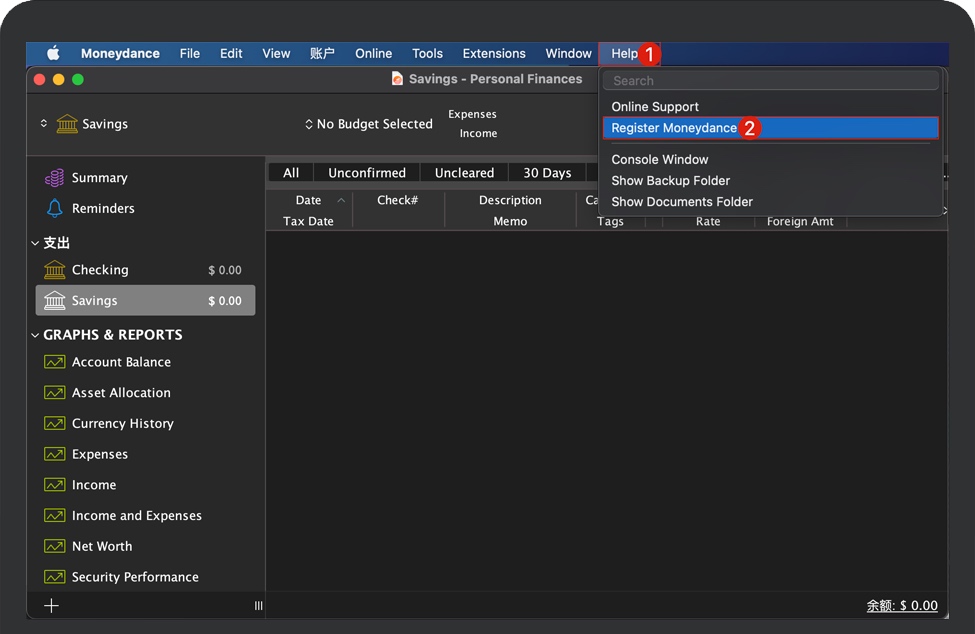The width and height of the screenshot is (975, 634).
Task: Click the Savings $ 0.00 balance amount
Action: 225,301
